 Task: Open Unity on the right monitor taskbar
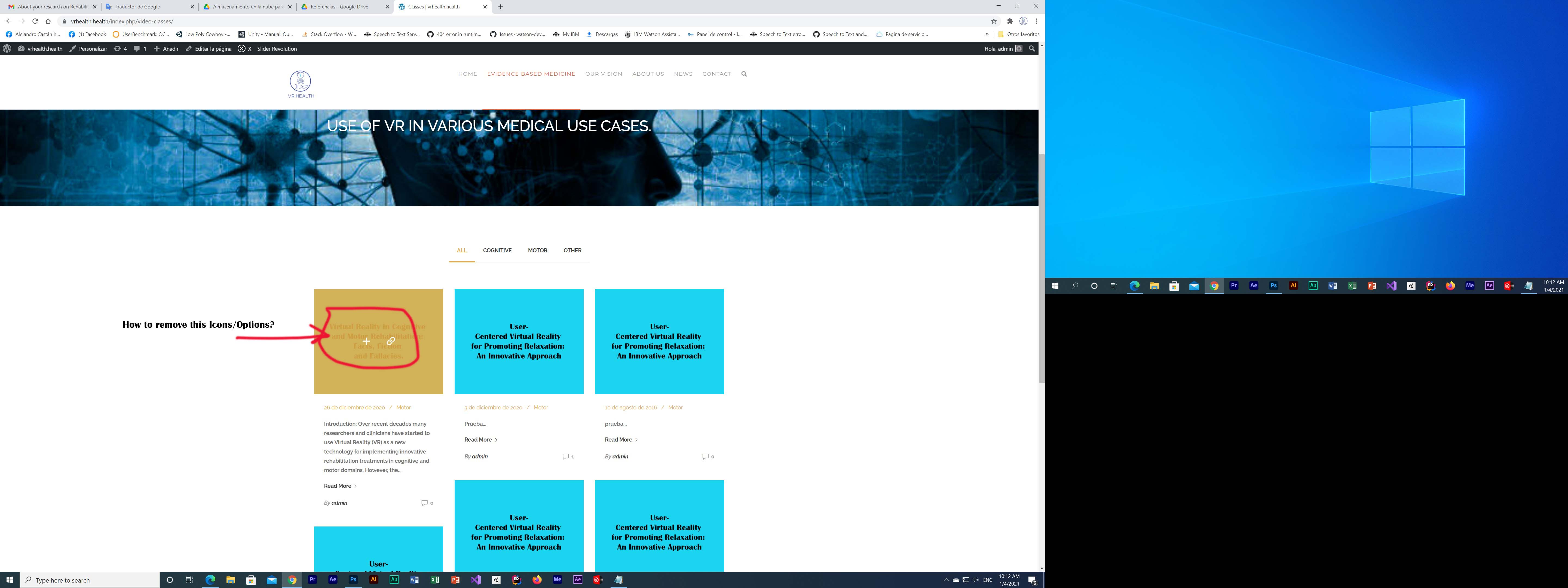click(x=1411, y=286)
